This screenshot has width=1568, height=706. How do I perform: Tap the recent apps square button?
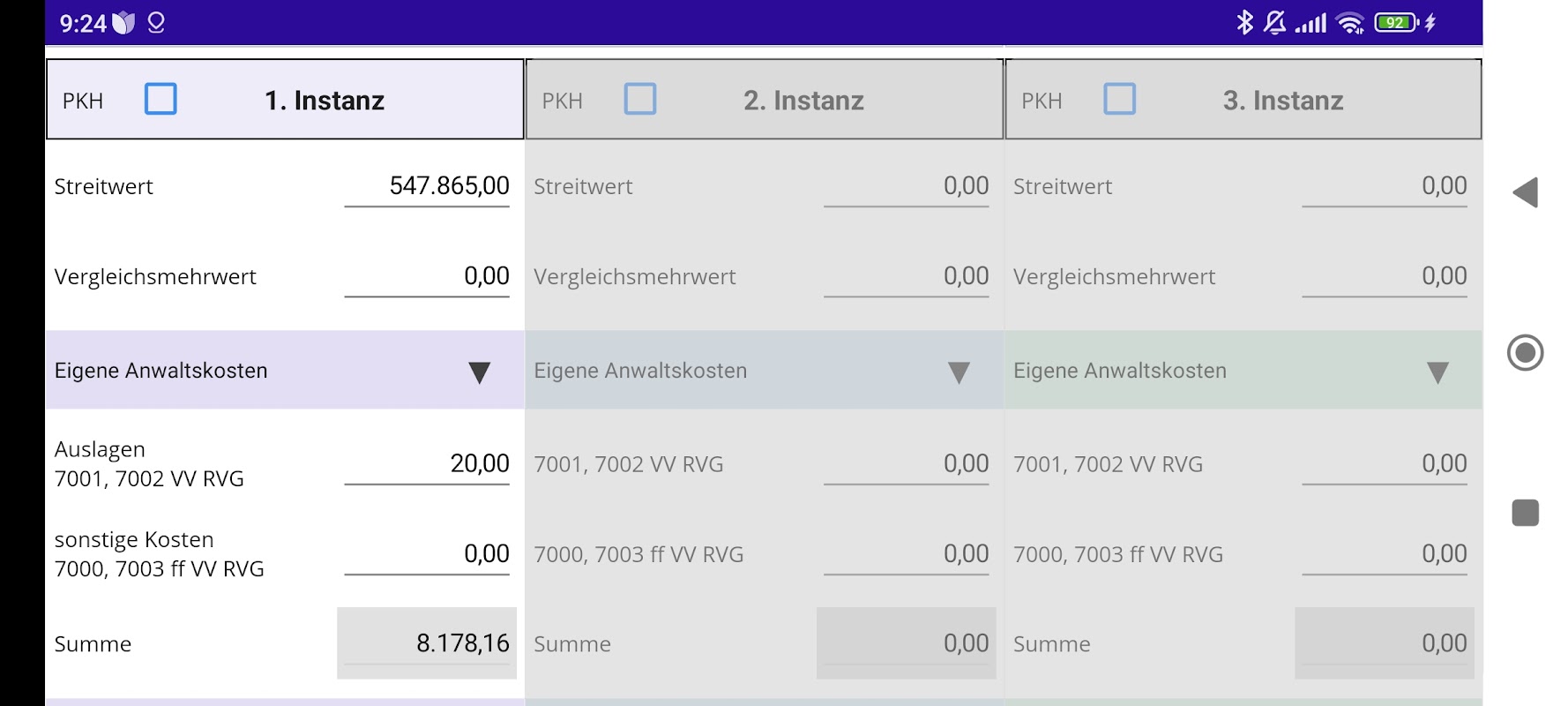1525,513
